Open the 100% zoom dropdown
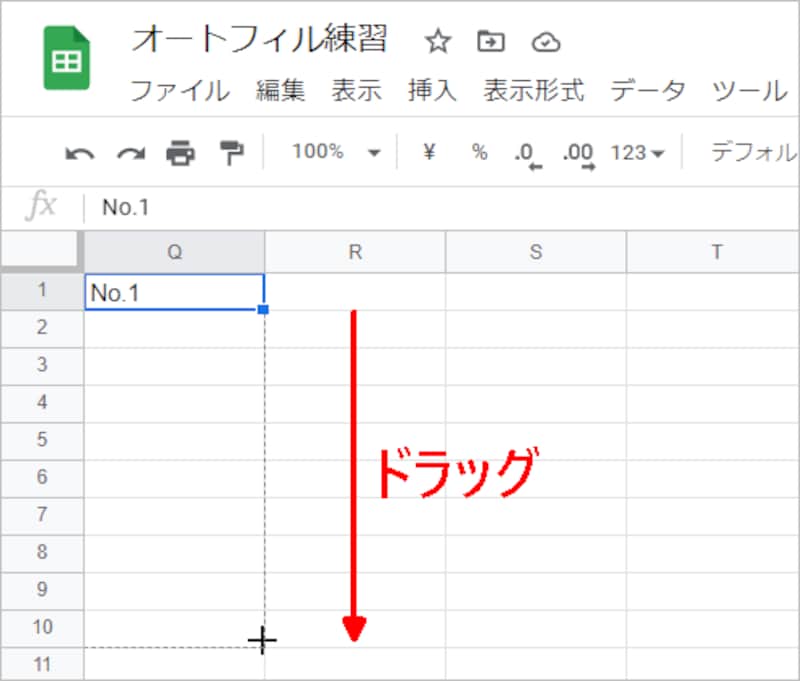Viewport: 800px width, 681px height. (334, 151)
